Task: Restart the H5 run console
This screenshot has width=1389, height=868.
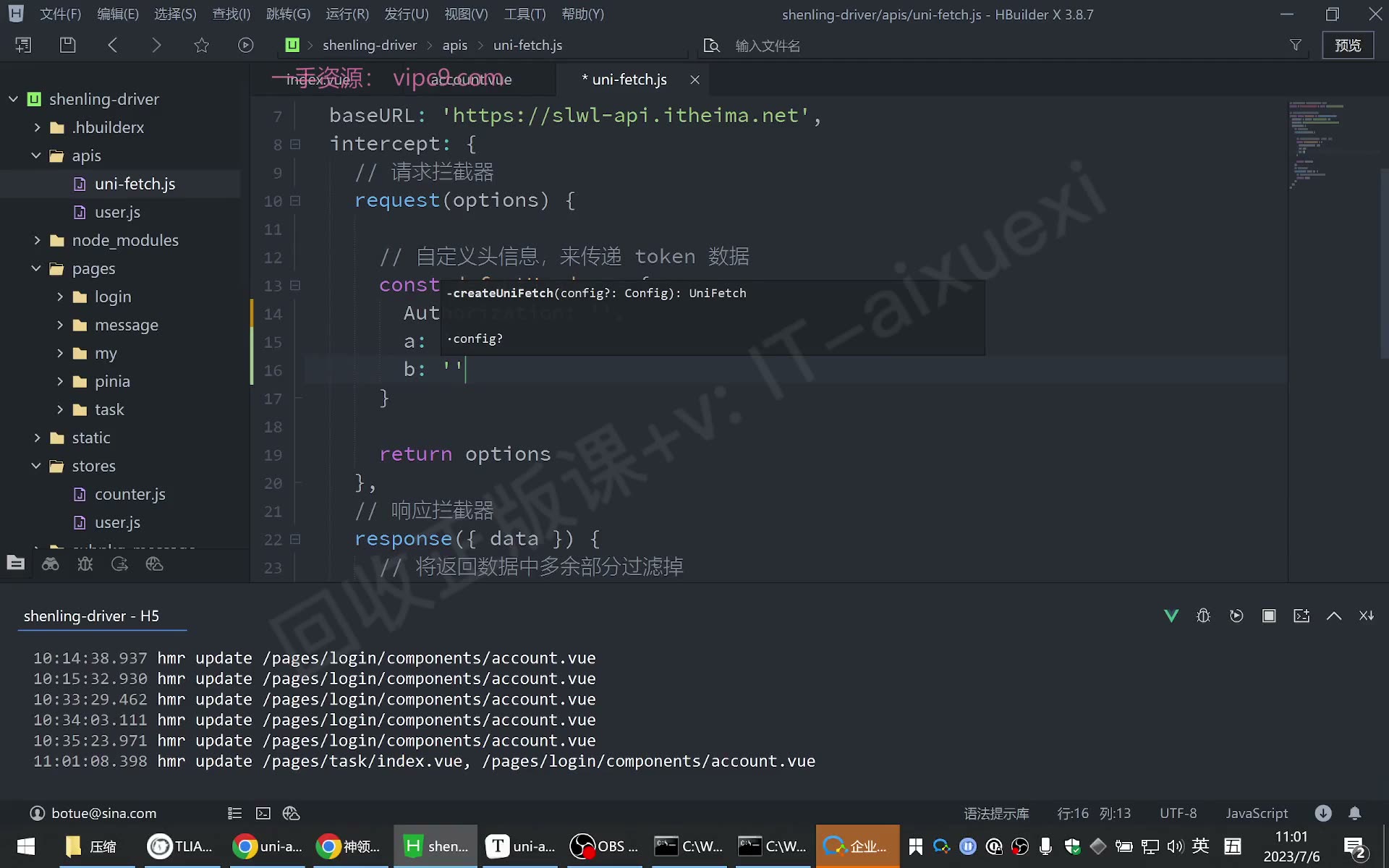Action: (1236, 616)
